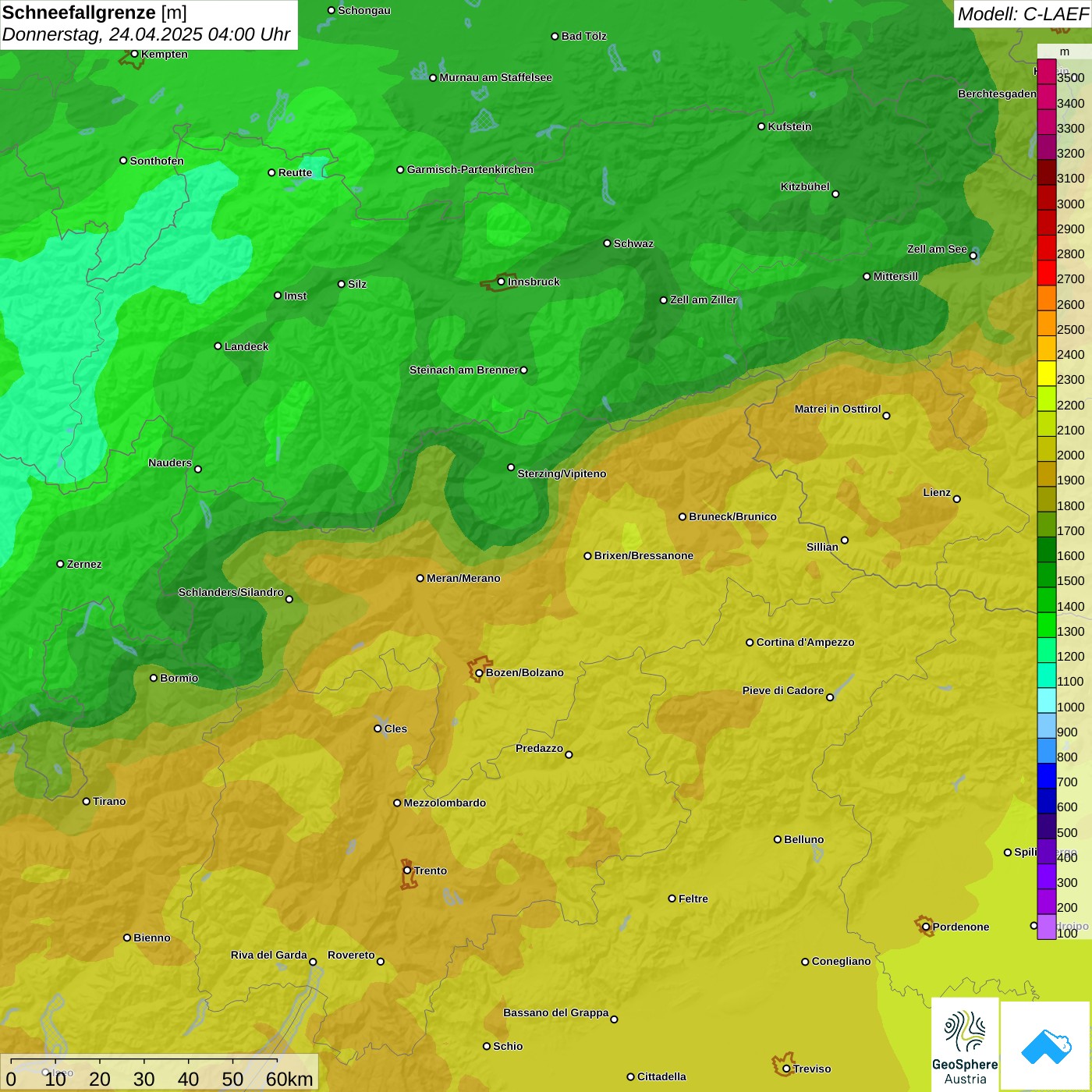Screen dimensions: 1092x1092
Task: Click the Innsbruck city marker
Action: [x=501, y=282]
